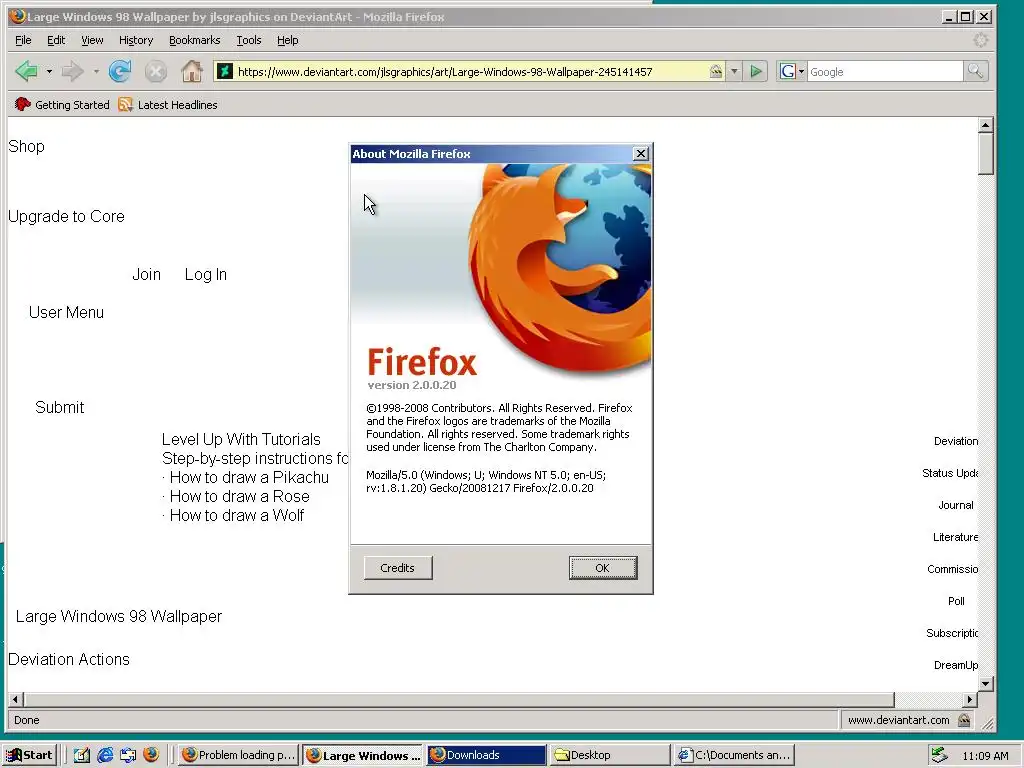1024x768 pixels.
Task: Open How to draw a Pikachu tutorial
Action: click(249, 477)
